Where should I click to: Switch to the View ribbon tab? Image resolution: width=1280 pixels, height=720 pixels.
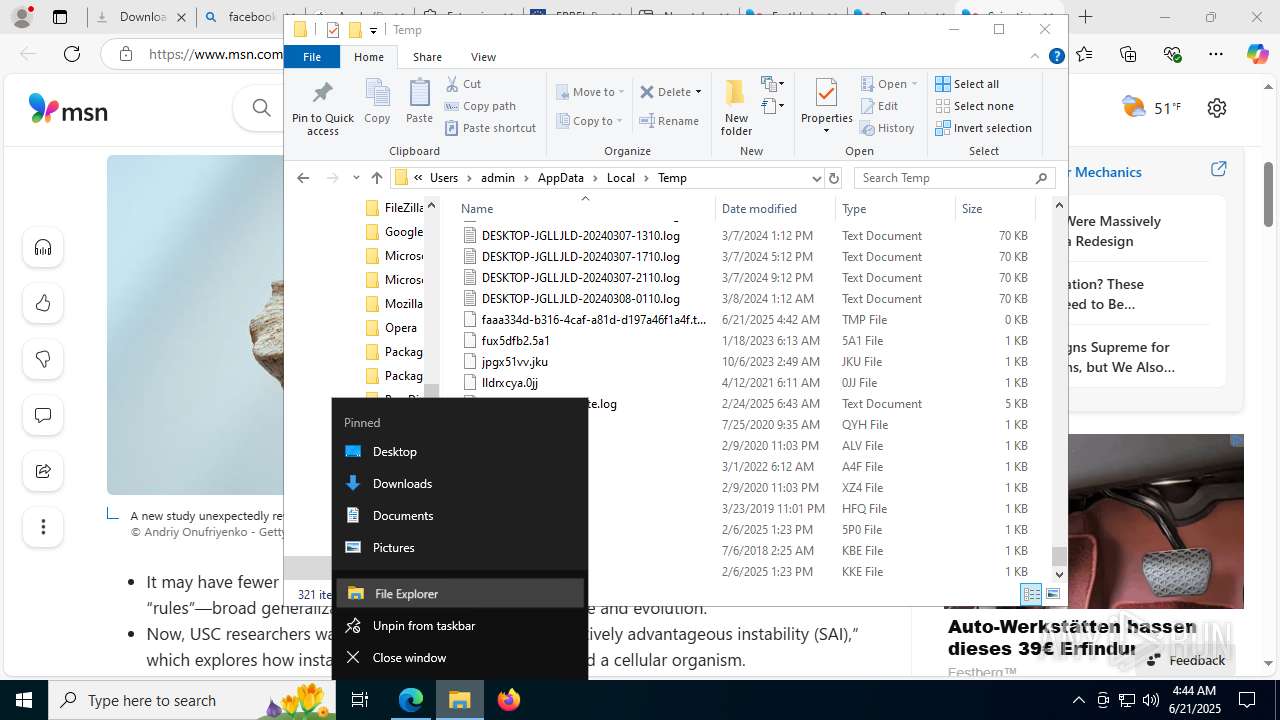pyautogui.click(x=483, y=57)
